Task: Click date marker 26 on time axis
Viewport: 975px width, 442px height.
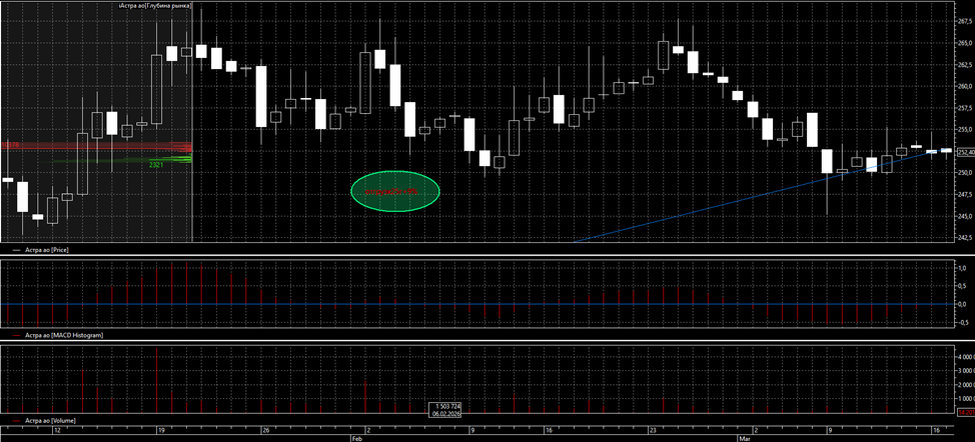Action: pos(265,430)
